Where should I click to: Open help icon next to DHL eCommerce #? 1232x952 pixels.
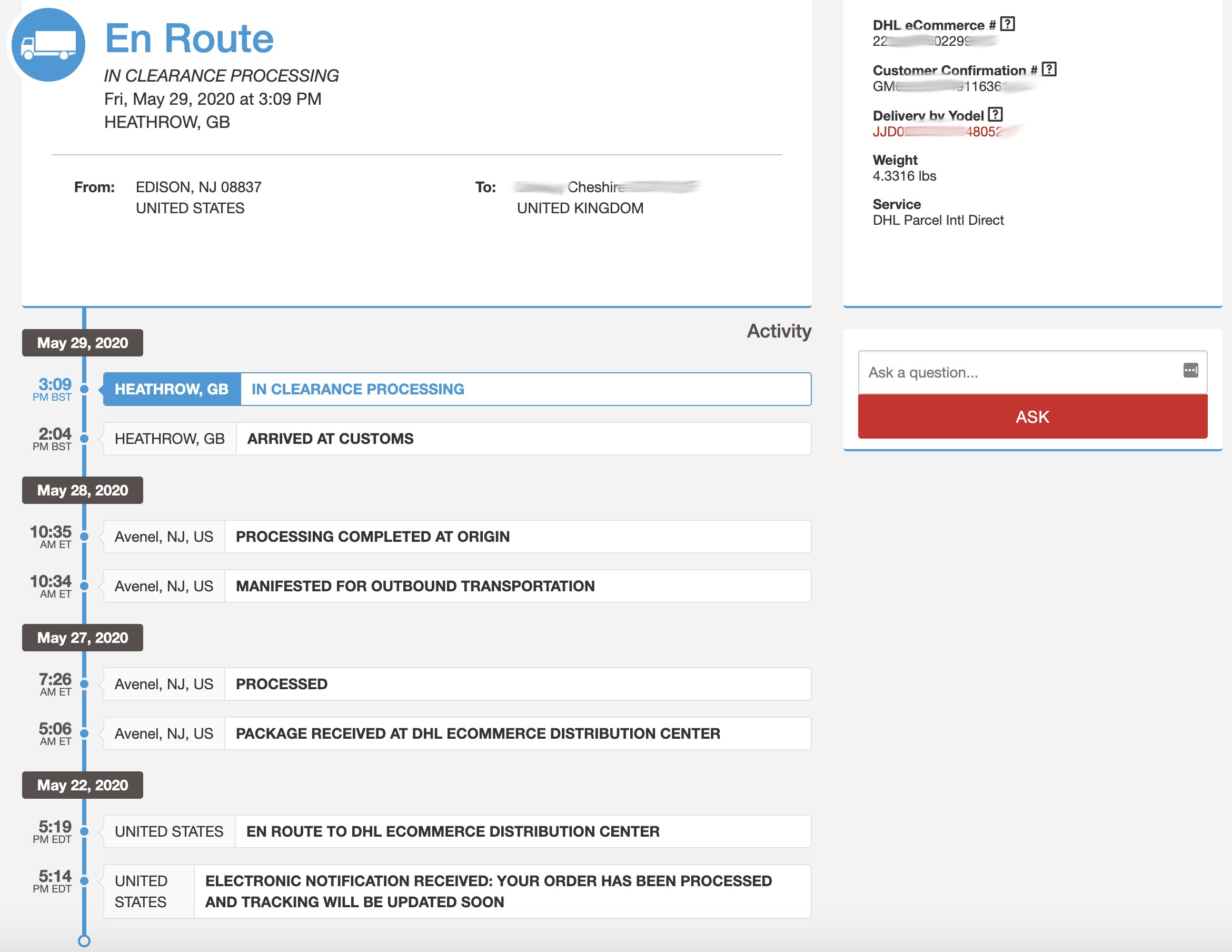pos(1007,24)
